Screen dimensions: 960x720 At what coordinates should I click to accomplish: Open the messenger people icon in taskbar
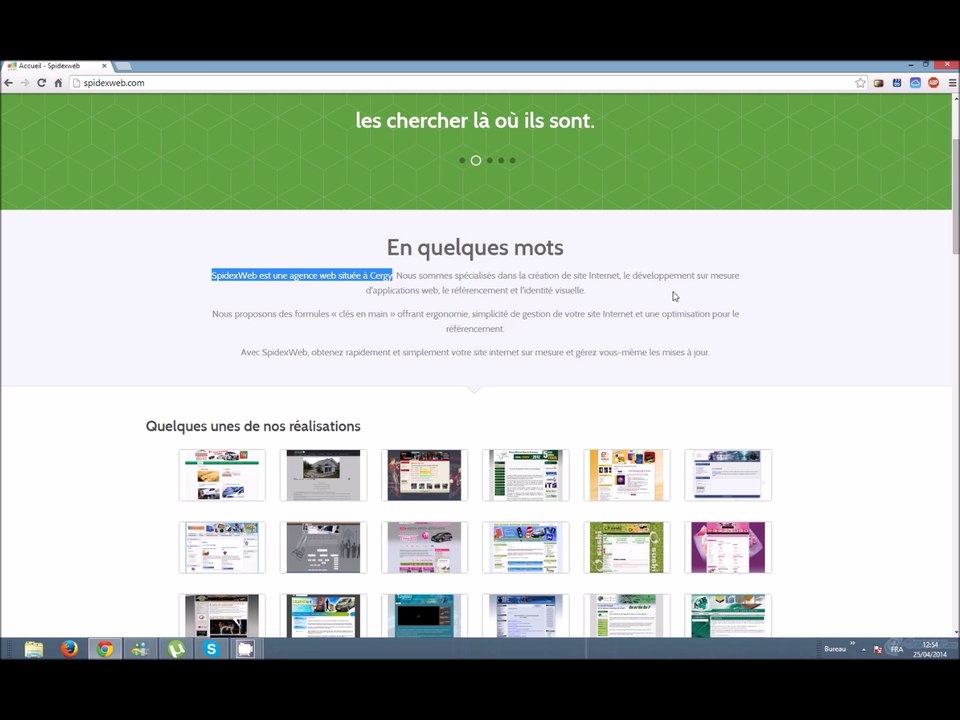(x=140, y=649)
